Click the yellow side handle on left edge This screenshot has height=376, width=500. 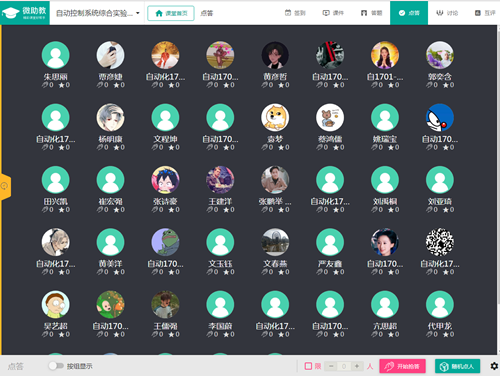[x=5, y=186]
